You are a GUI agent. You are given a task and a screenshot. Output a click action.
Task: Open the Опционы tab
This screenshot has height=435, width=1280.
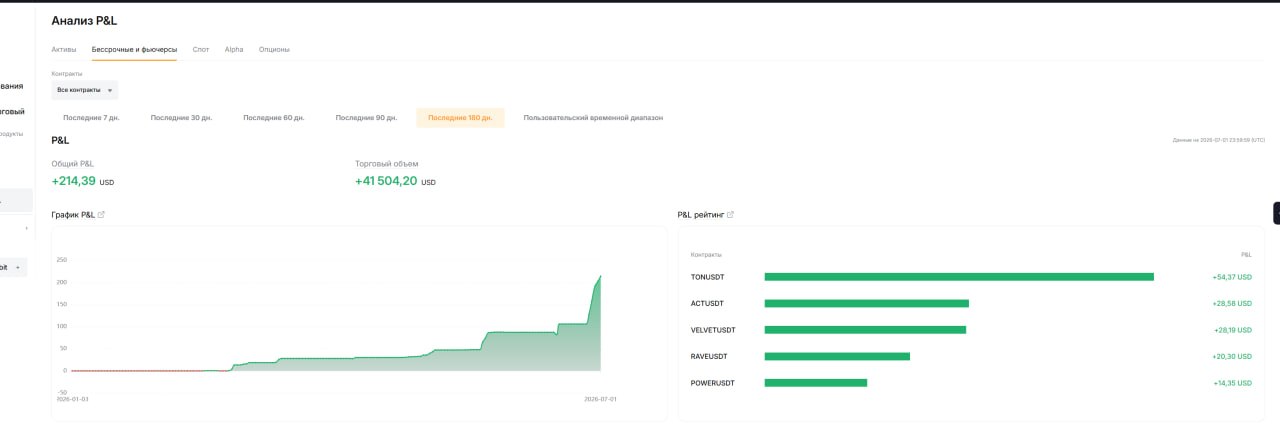point(274,49)
